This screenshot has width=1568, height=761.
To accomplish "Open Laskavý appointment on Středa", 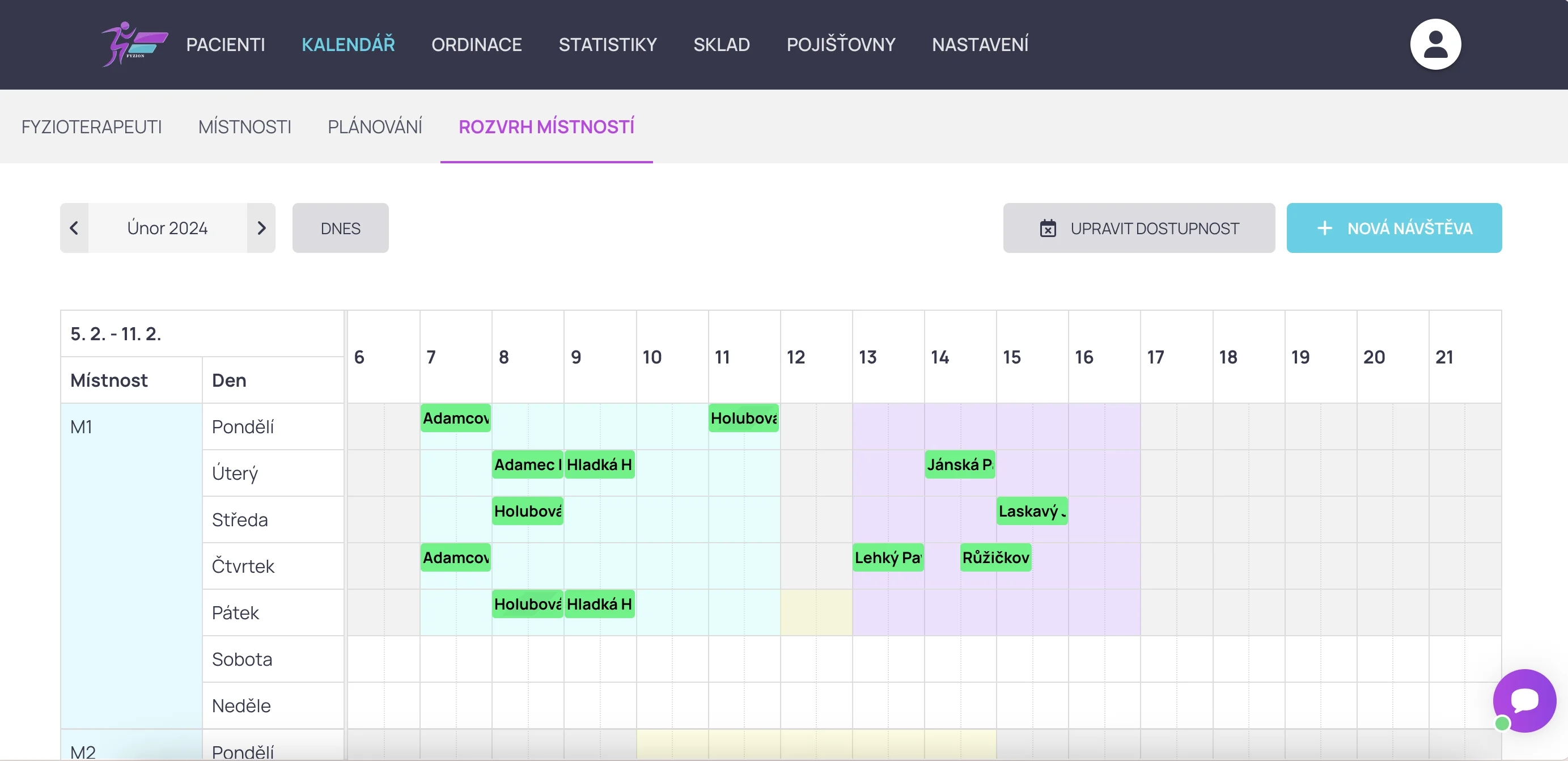I will coord(1031,511).
